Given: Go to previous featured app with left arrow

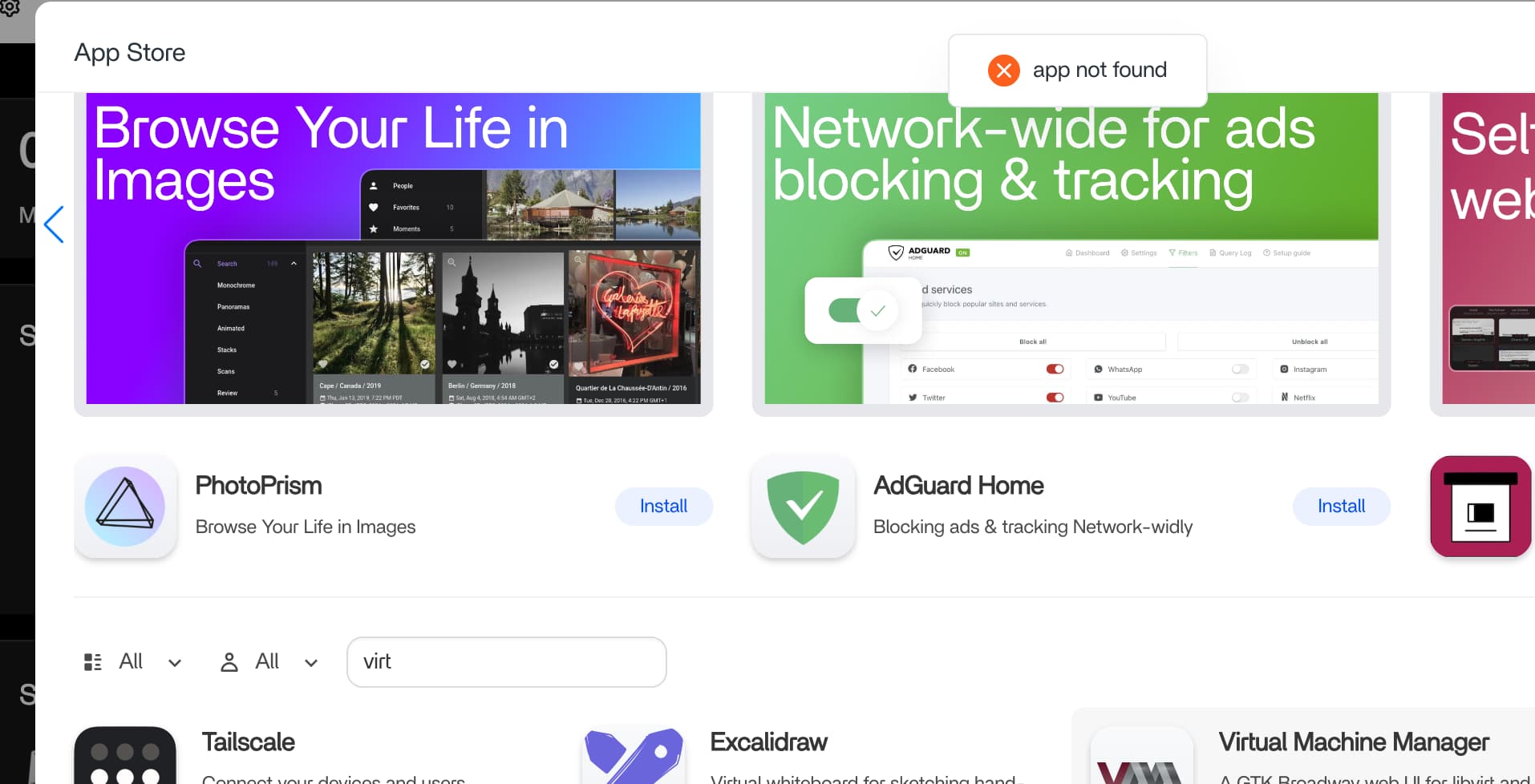Looking at the screenshot, I should tap(54, 224).
